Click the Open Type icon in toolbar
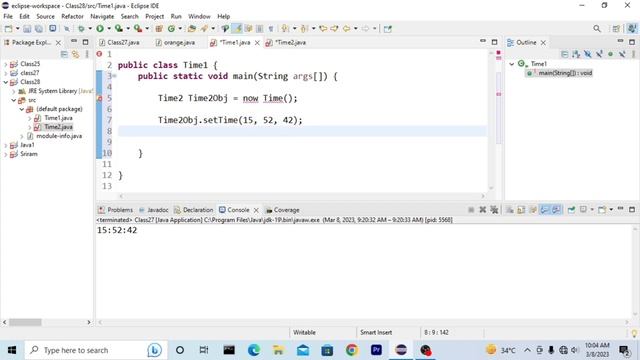Viewport: 640px width, 360px height. coord(192,29)
